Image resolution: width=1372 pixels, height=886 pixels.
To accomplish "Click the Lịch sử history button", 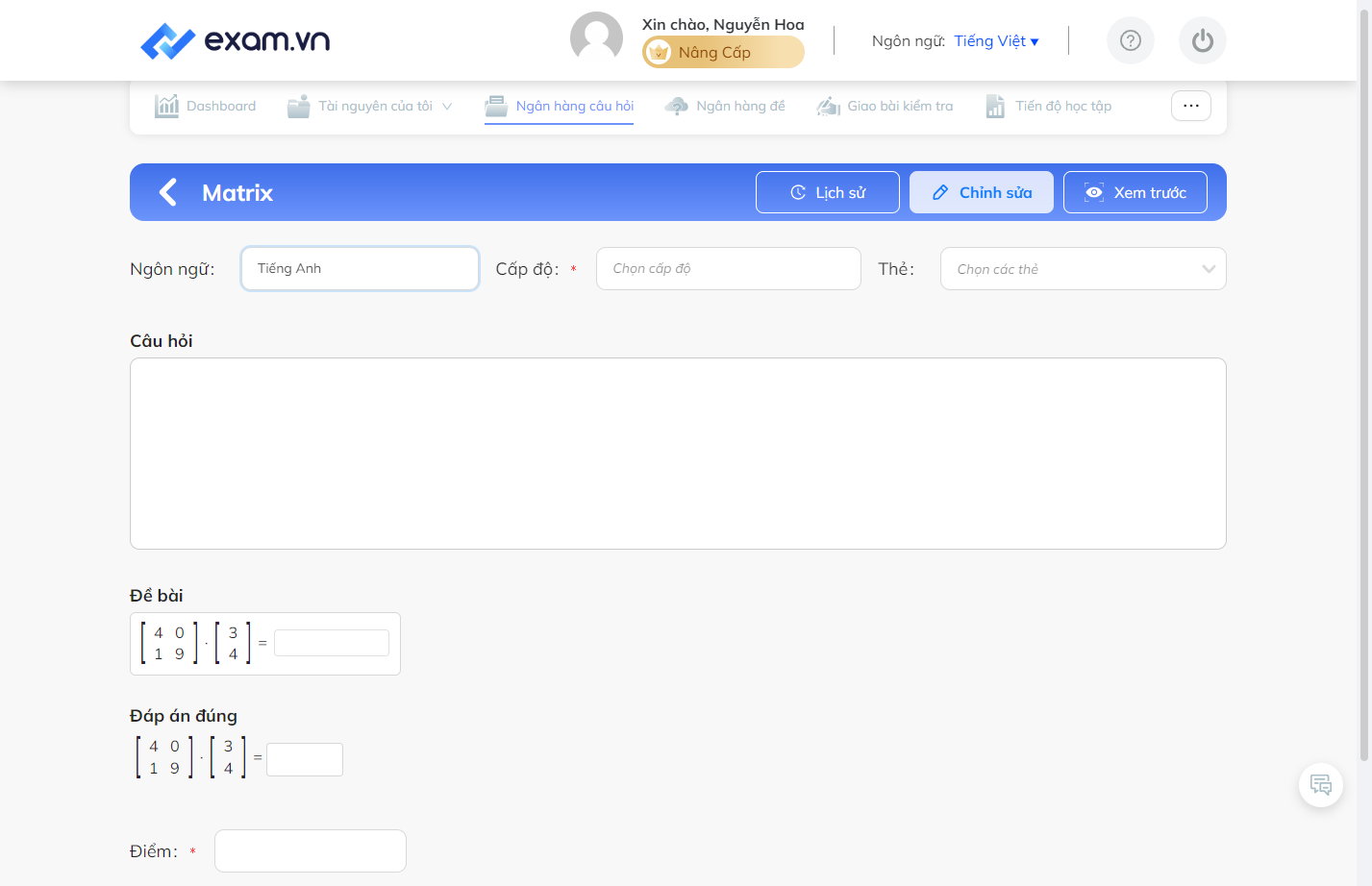I will pos(828,192).
